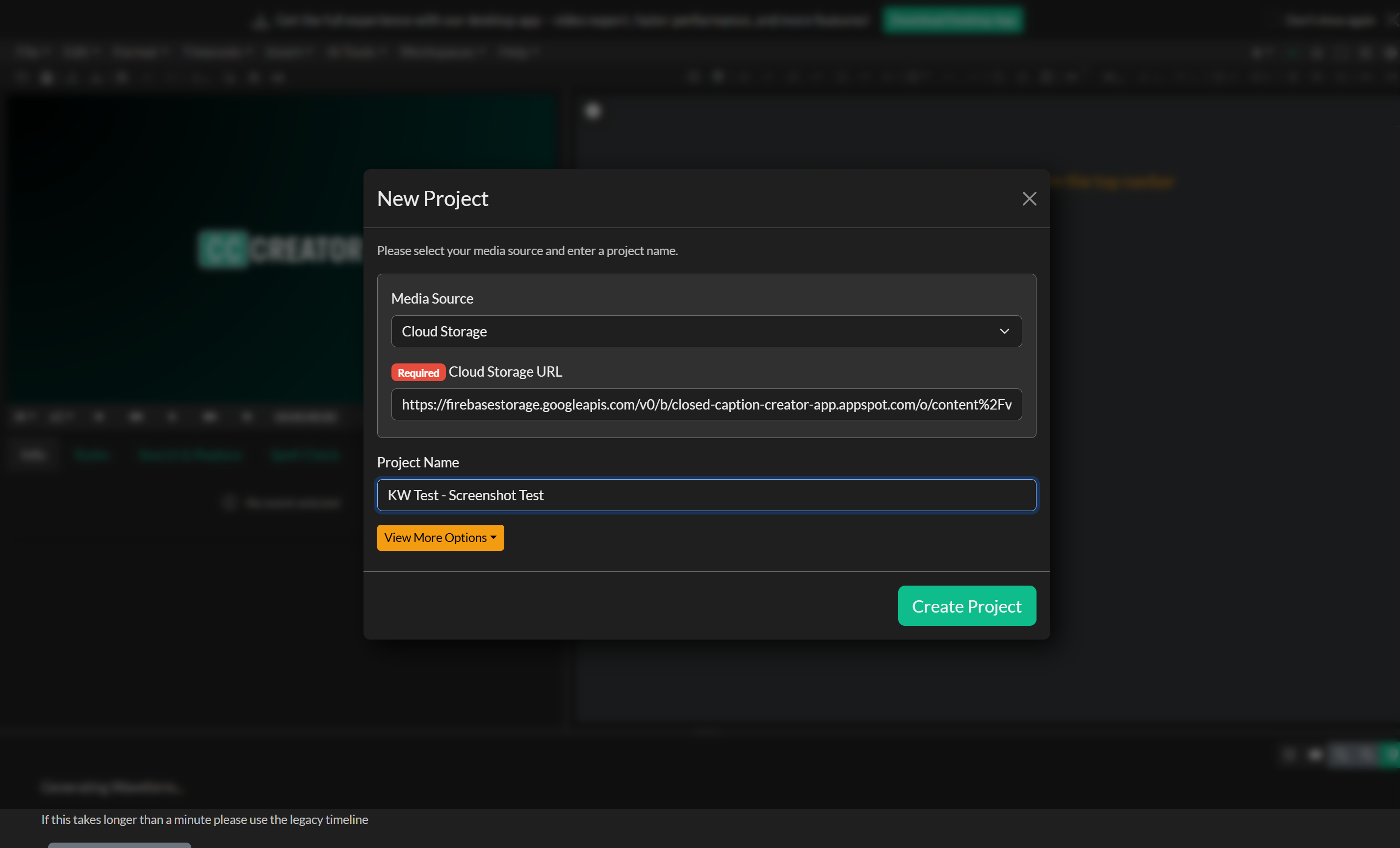This screenshot has width=1400, height=848.
Task: Click the legacy timeline button at bottom left
Action: click(x=119, y=845)
